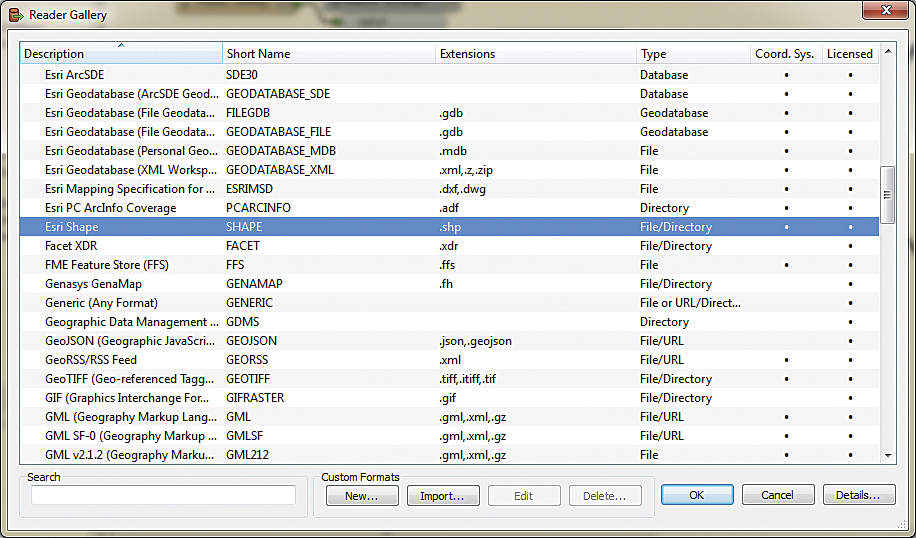This screenshot has height=538, width=916.
Task: Click the PCARCINFO short name cell
Action: point(258,208)
